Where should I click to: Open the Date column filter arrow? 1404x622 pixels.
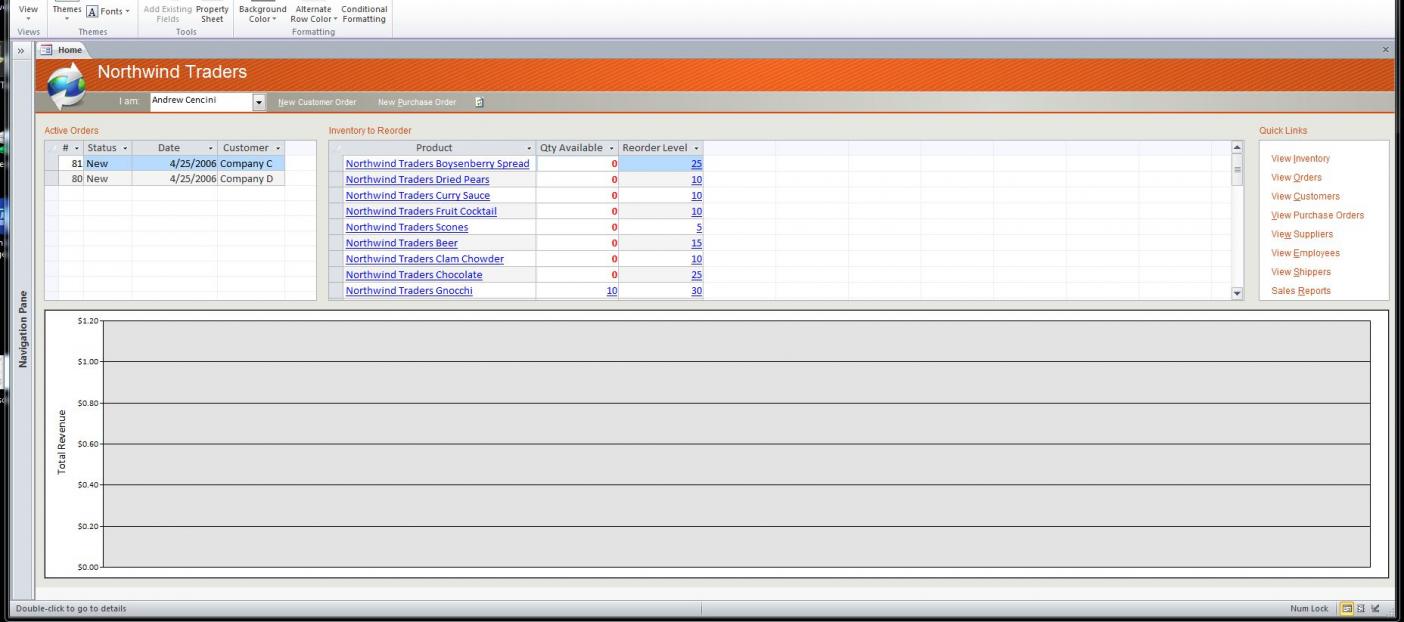211,148
